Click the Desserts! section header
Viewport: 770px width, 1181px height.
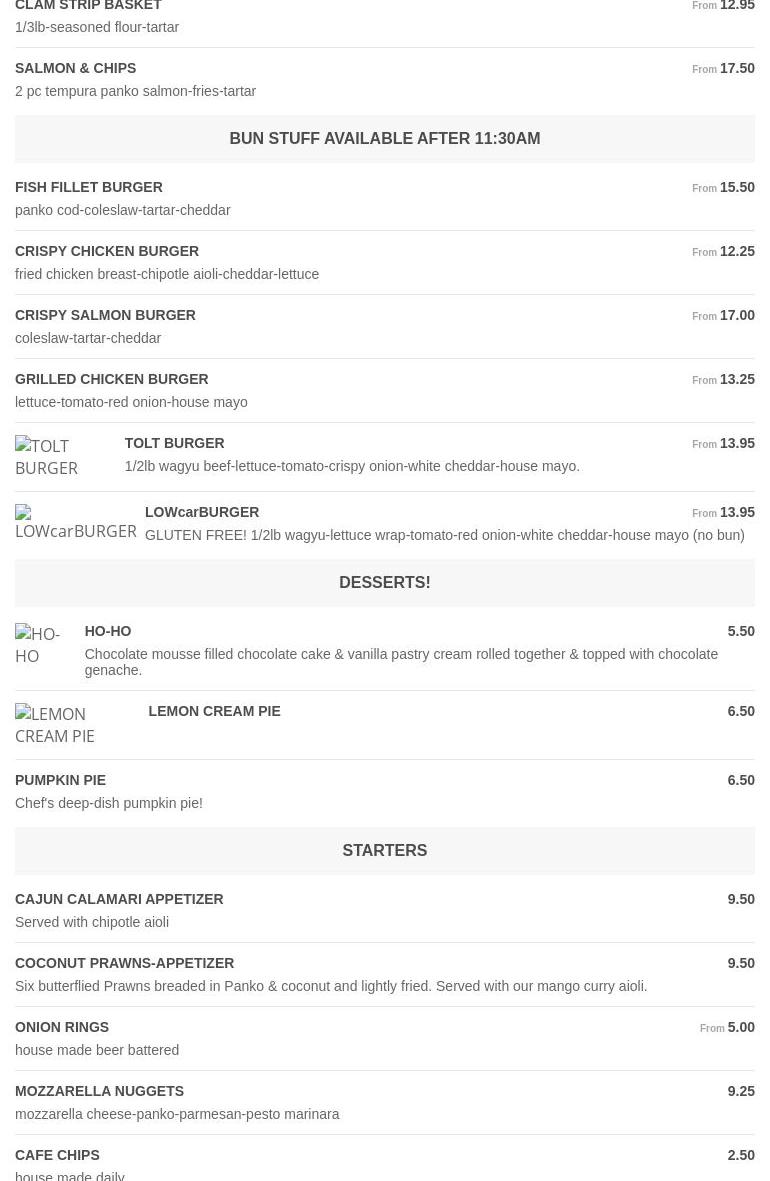tap(384, 583)
